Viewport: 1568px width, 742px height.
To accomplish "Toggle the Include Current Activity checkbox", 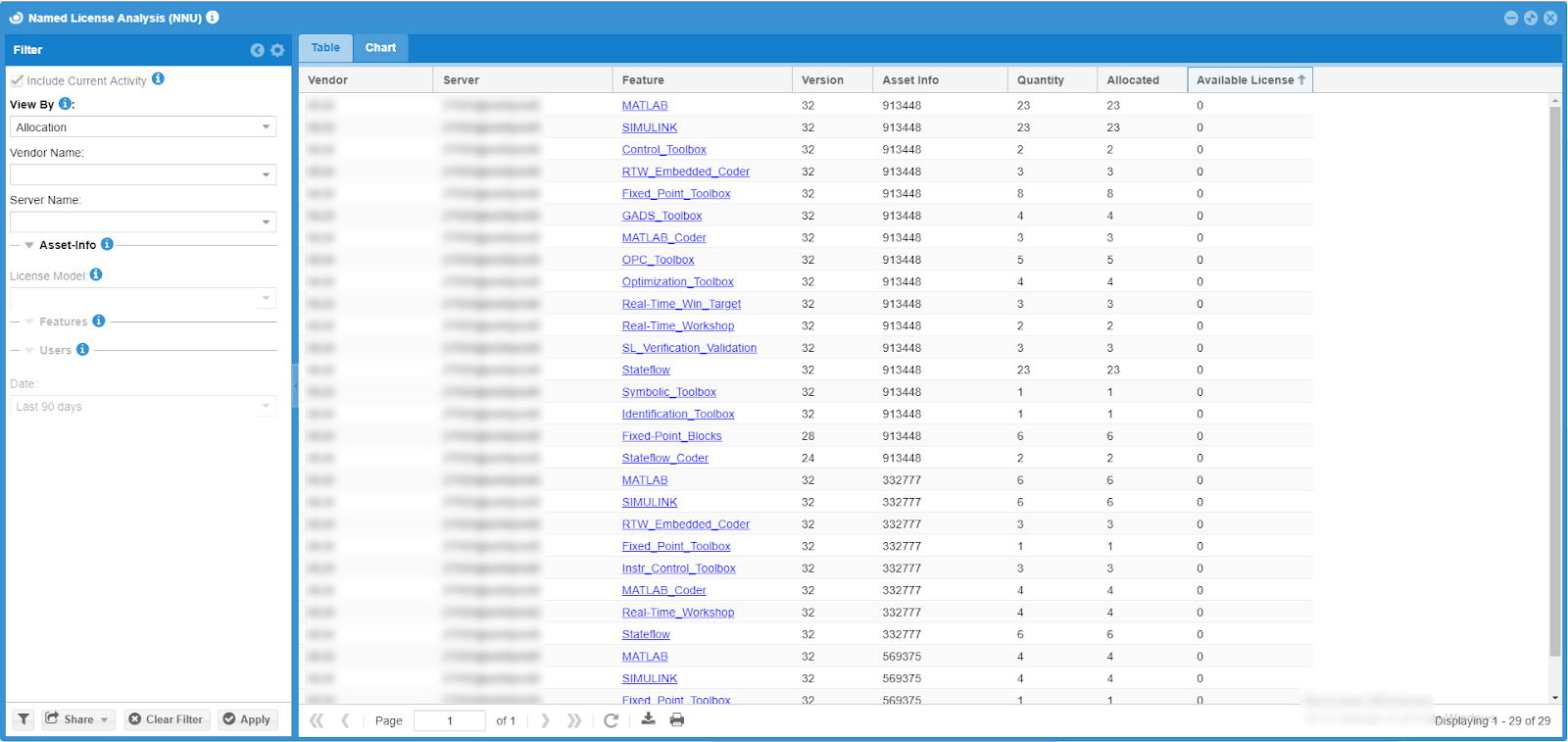I will click(x=17, y=80).
